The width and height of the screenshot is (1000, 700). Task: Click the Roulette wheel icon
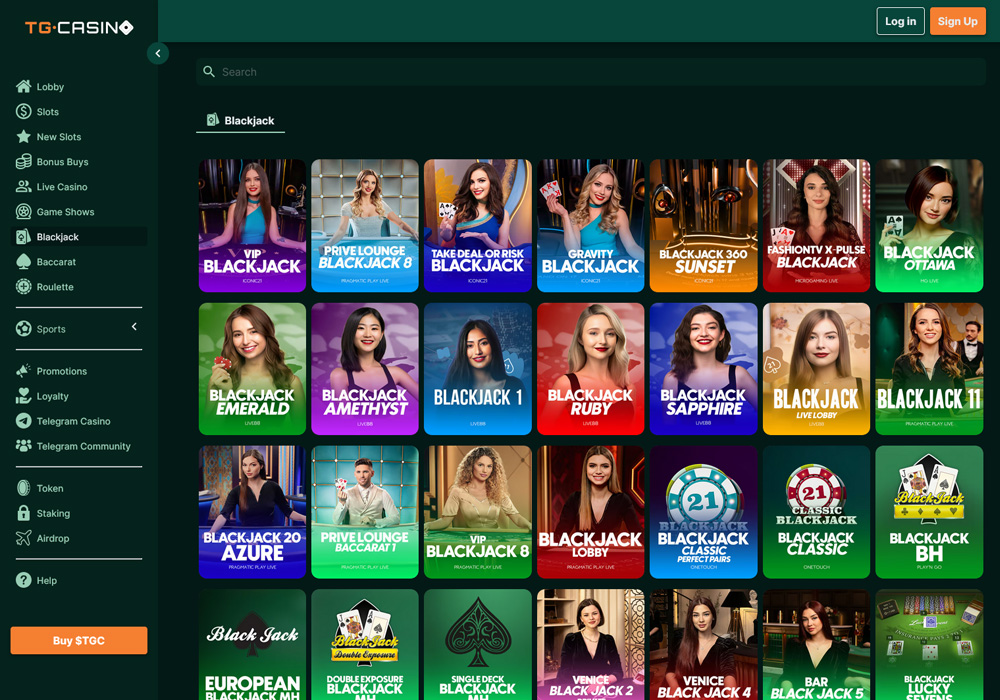point(24,287)
